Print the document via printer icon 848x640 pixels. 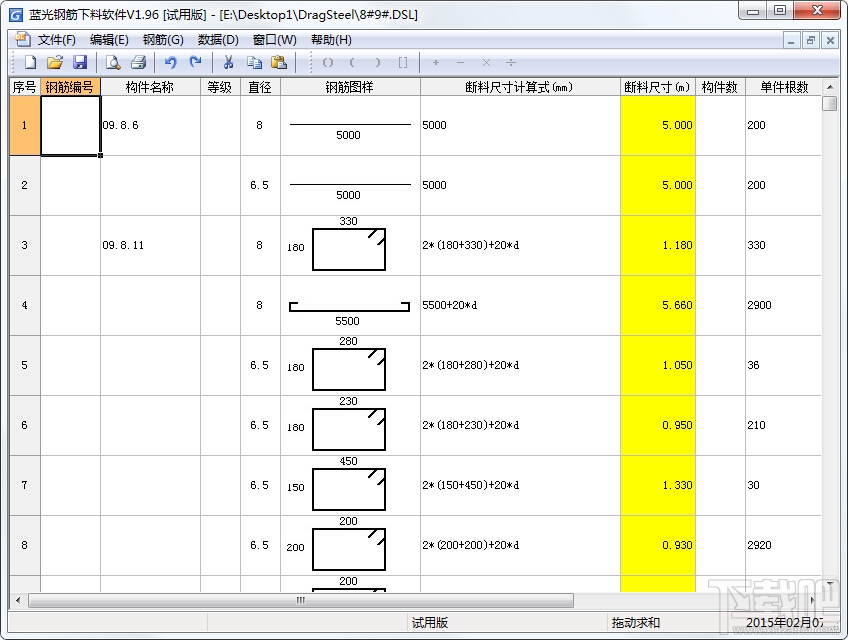138,63
